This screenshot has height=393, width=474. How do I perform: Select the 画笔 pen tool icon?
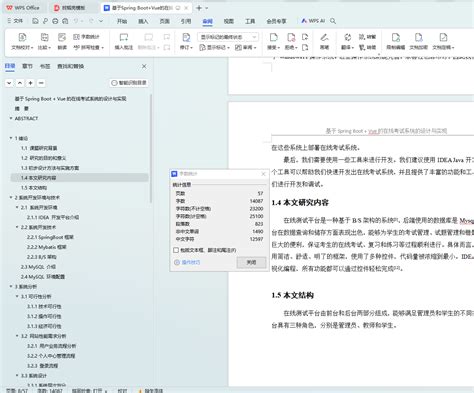[x=324, y=42]
